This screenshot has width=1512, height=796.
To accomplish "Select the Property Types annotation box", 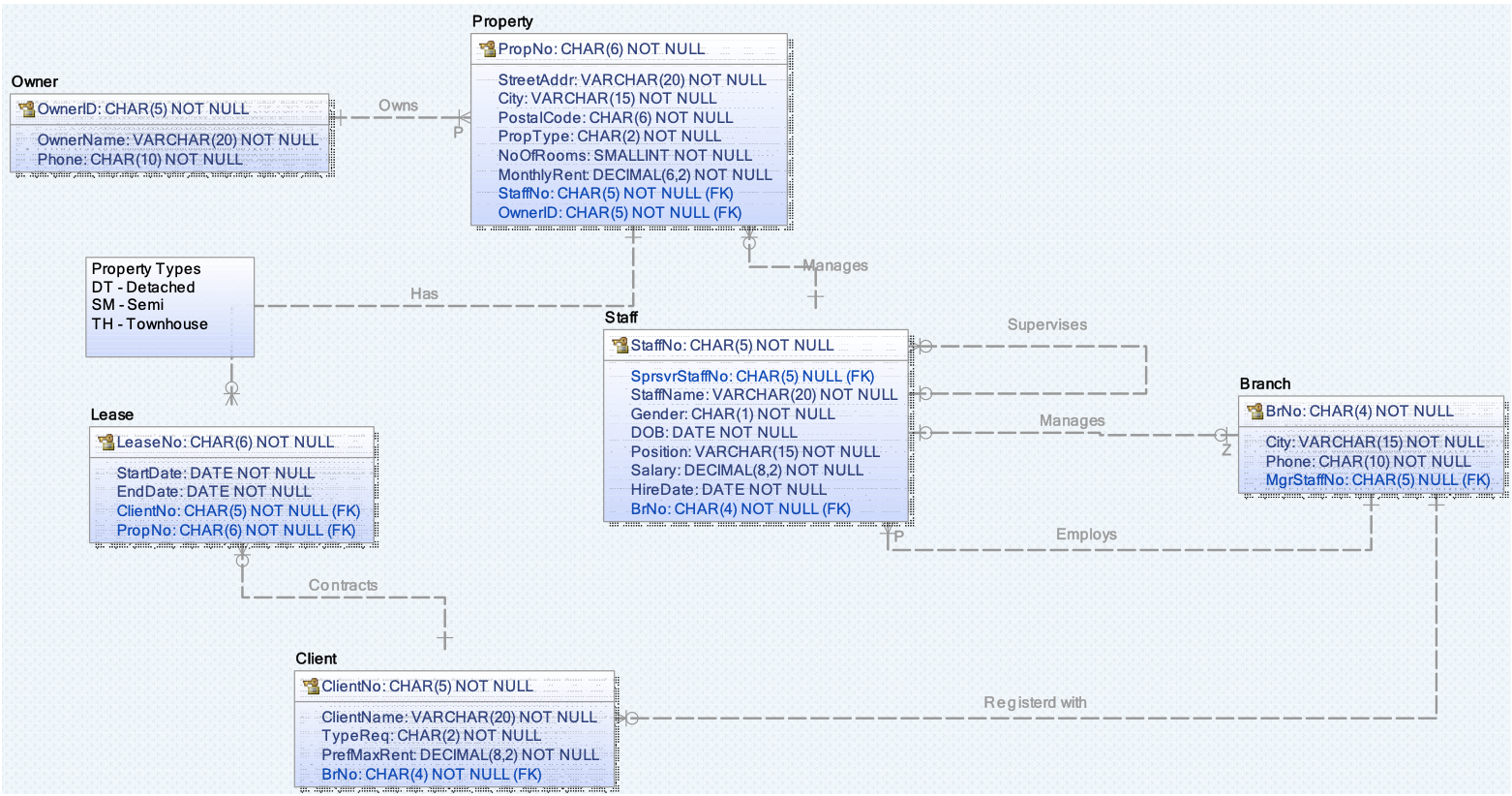I will [169, 306].
